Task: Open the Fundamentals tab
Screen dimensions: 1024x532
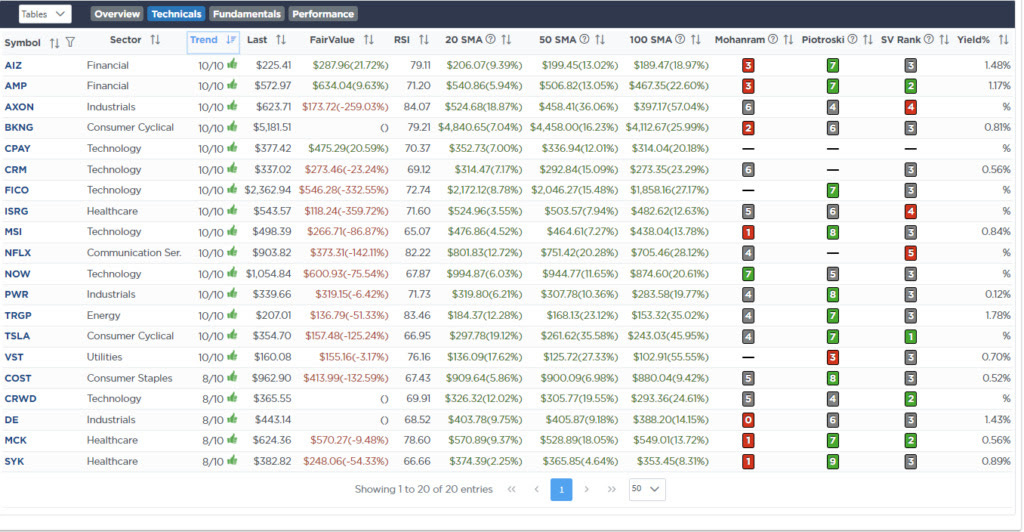Action: (246, 14)
